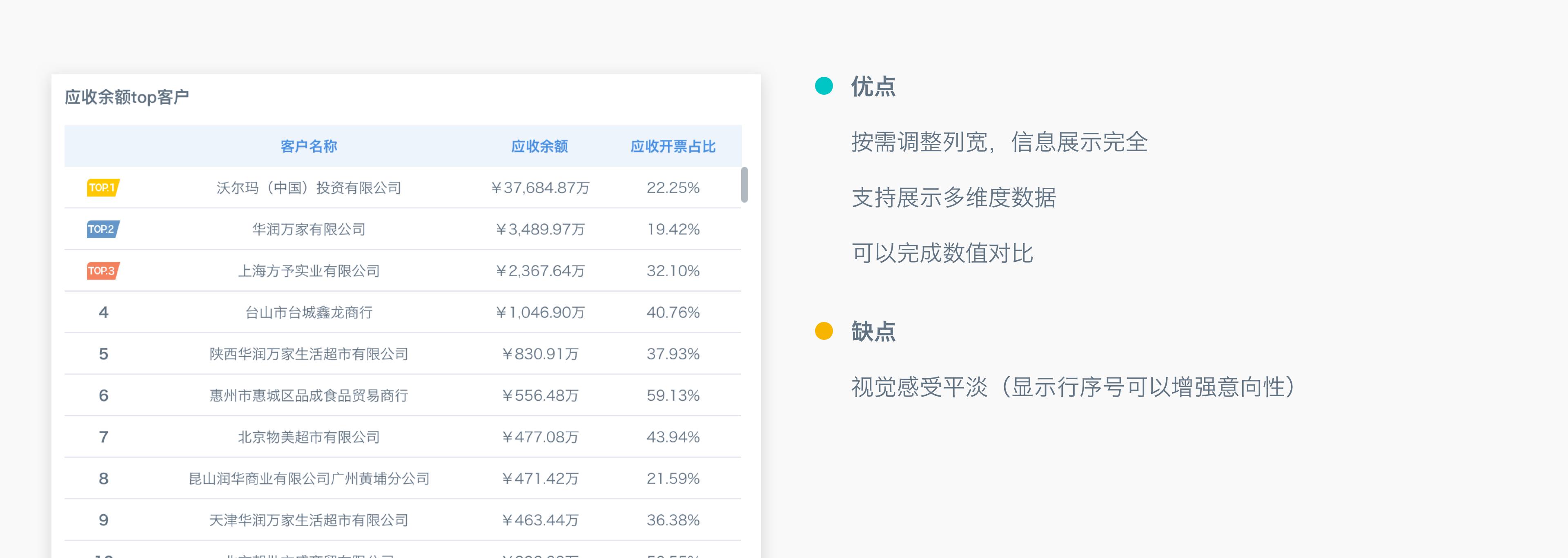Click the percentage 21.59%
Viewport: 1568px width, 558px height.
pos(673,478)
